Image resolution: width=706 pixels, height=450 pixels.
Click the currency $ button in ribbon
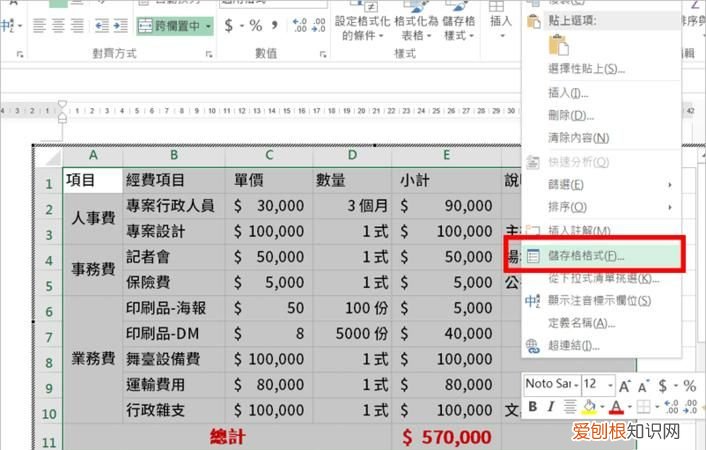tap(229, 26)
